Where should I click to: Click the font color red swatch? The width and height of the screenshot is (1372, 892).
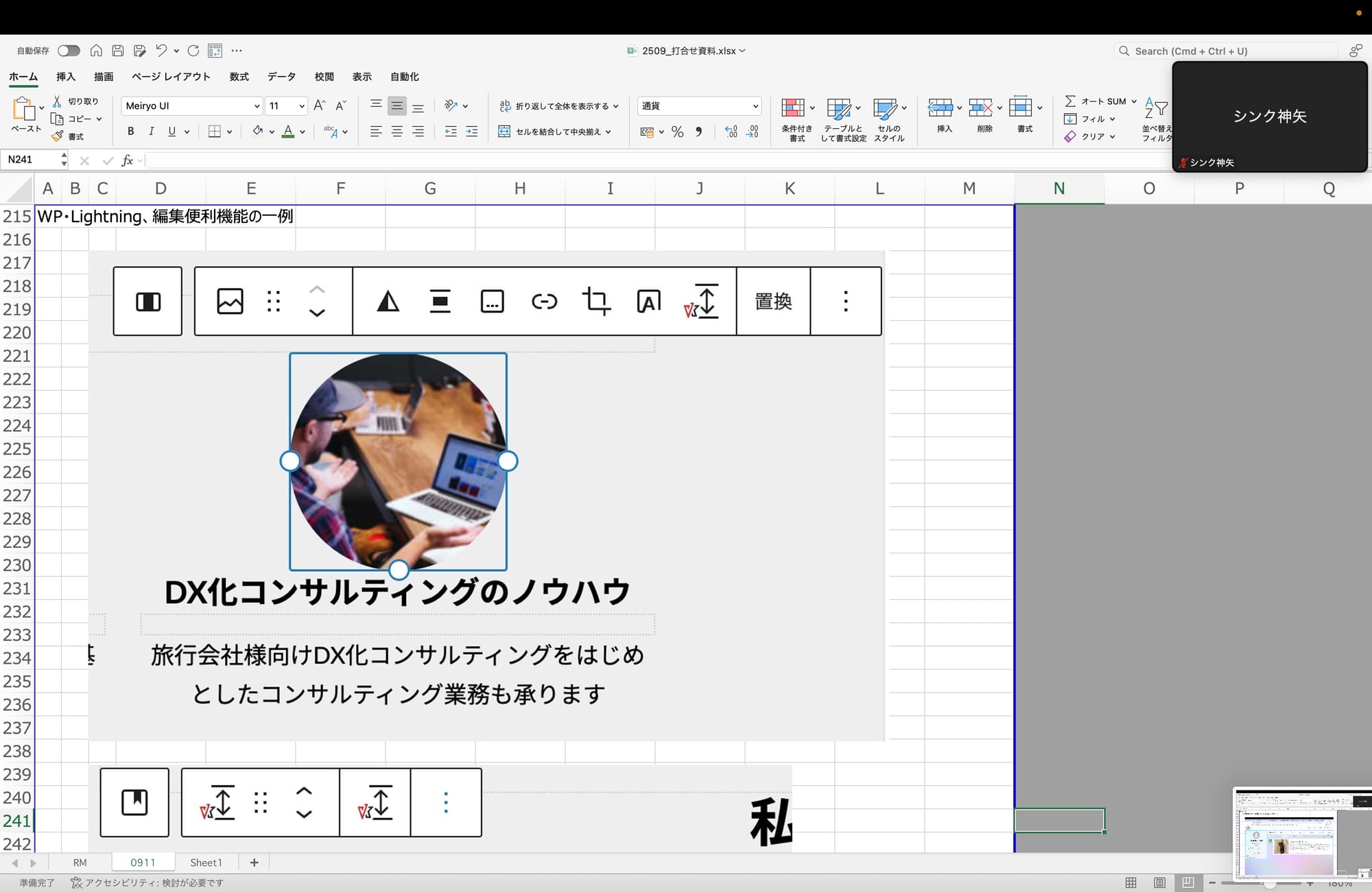(x=288, y=132)
